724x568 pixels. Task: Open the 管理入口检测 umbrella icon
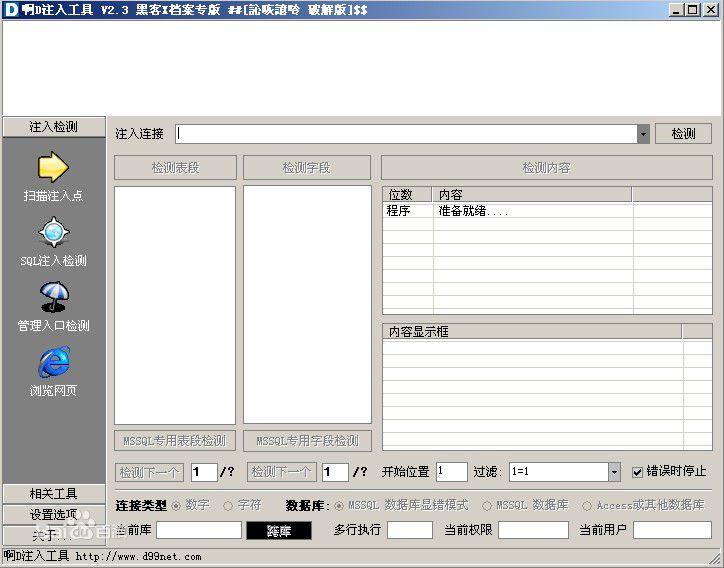(54, 297)
